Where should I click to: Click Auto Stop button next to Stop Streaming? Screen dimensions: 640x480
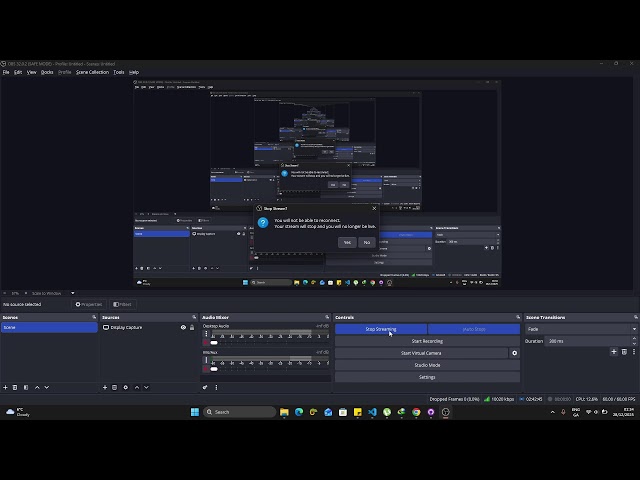pyautogui.click(x=474, y=329)
